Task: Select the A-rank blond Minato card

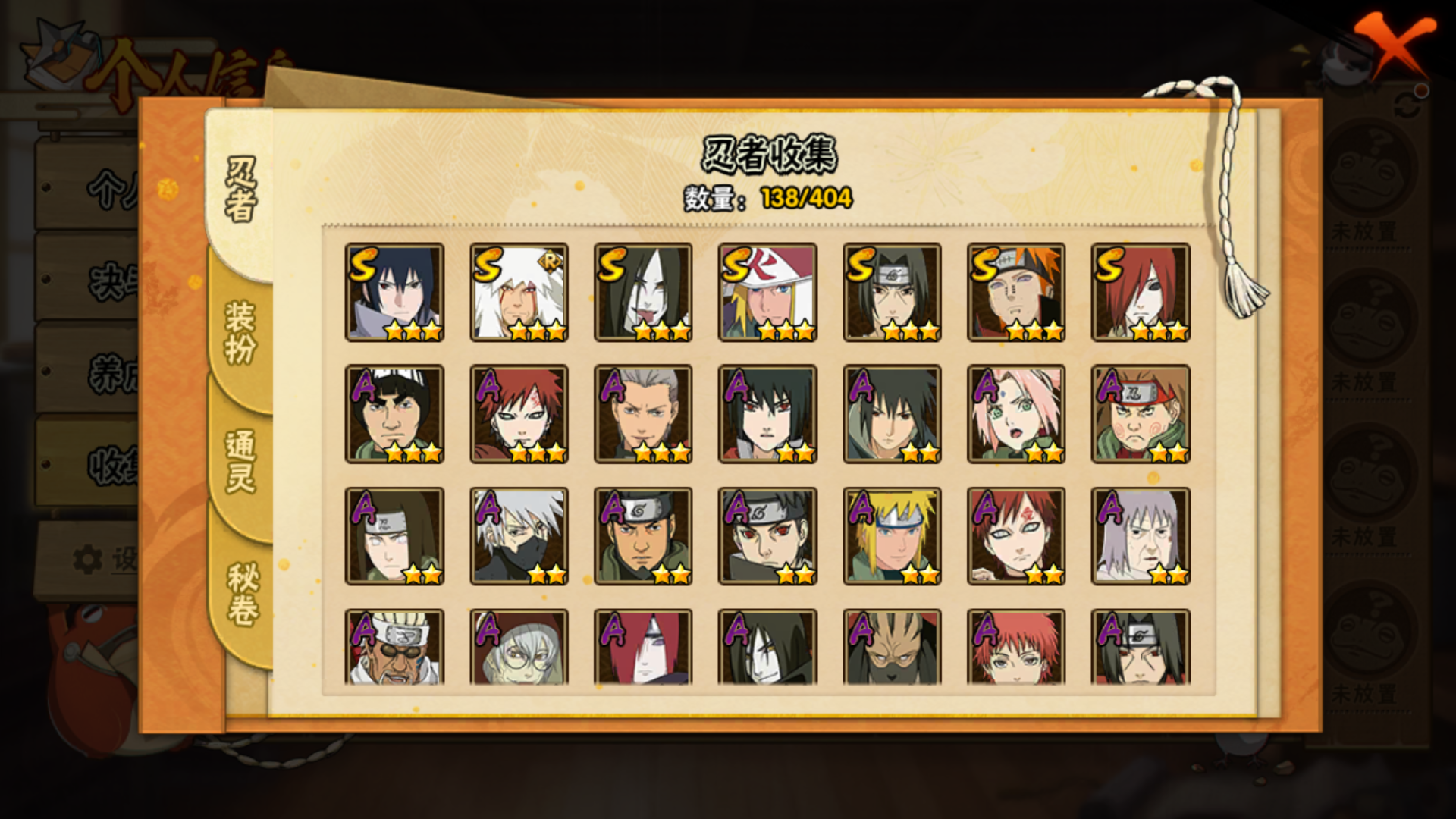Action: pos(892,536)
